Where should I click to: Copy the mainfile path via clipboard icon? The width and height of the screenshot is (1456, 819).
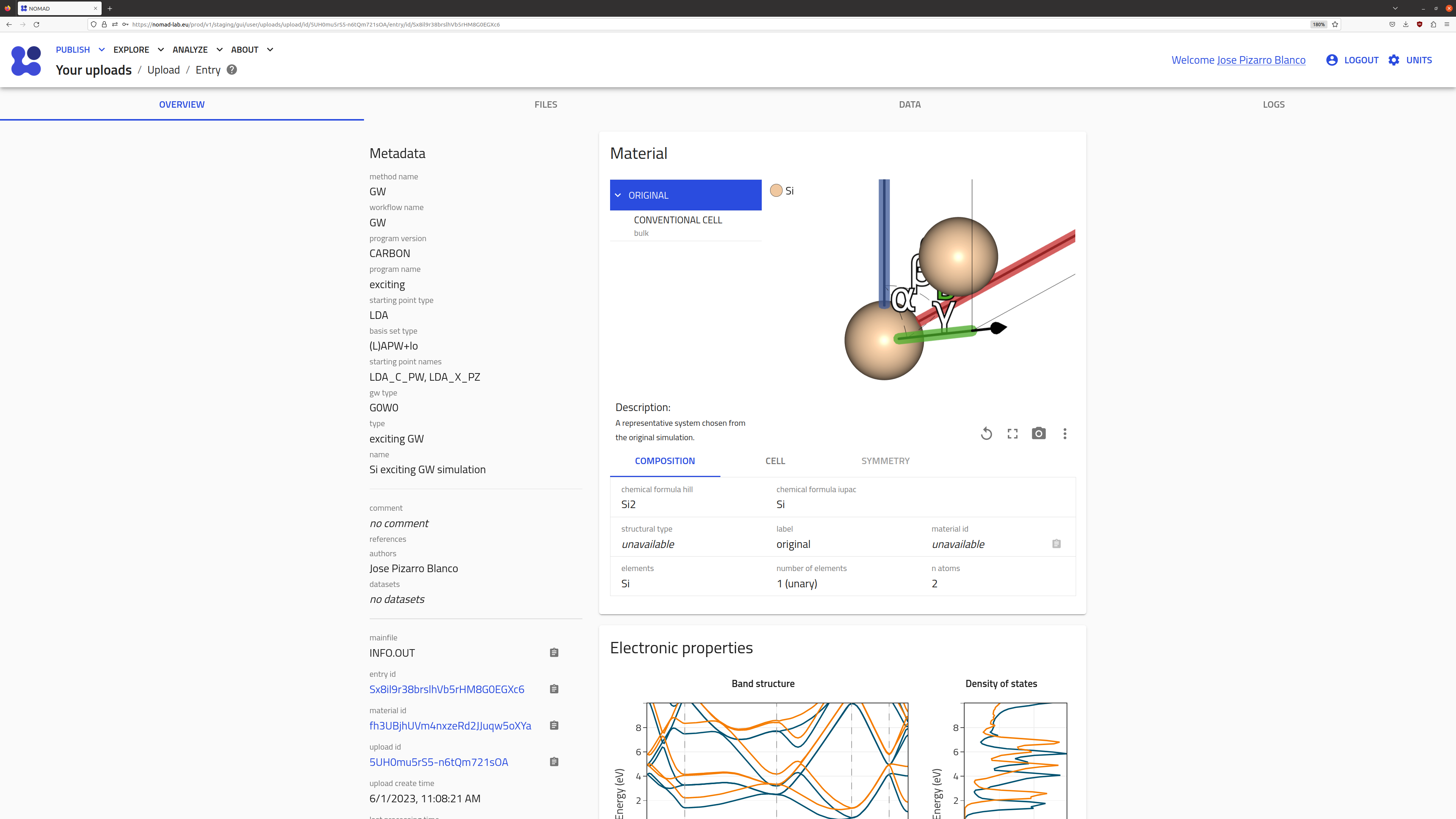(554, 652)
